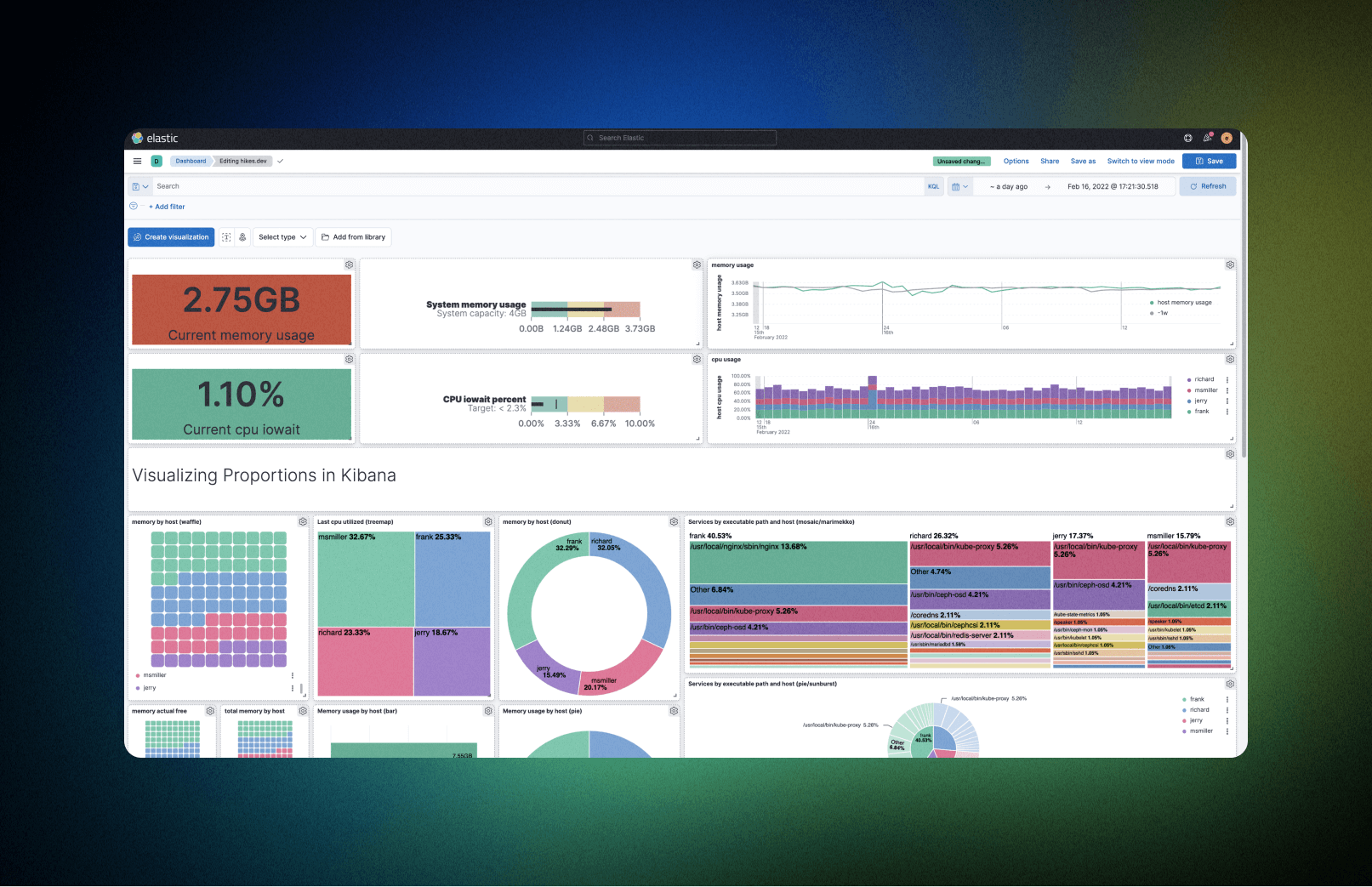Screen dimensions: 1372x887
Task: Toggle the KQL query language switch
Action: (933, 186)
